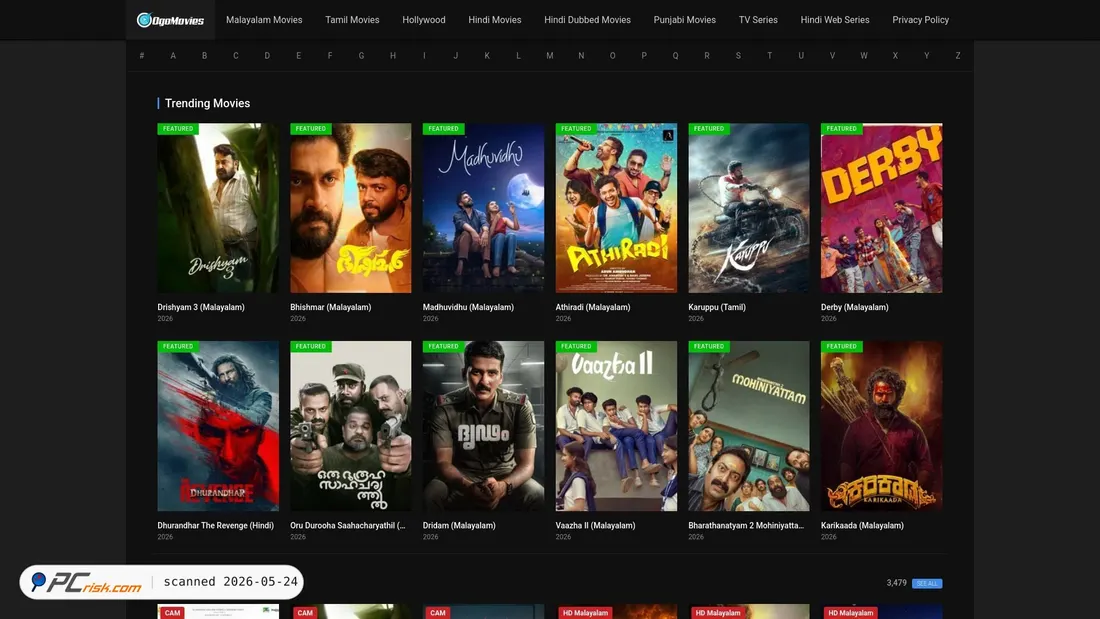Filter movies by letter K
This screenshot has height=619, width=1100.
[x=487, y=55]
